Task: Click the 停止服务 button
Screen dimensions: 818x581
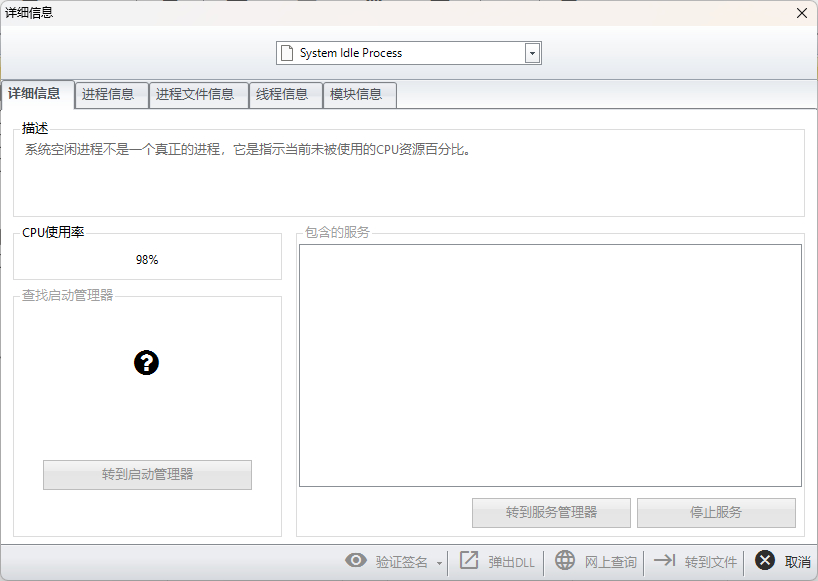Action: pyautogui.click(x=716, y=513)
